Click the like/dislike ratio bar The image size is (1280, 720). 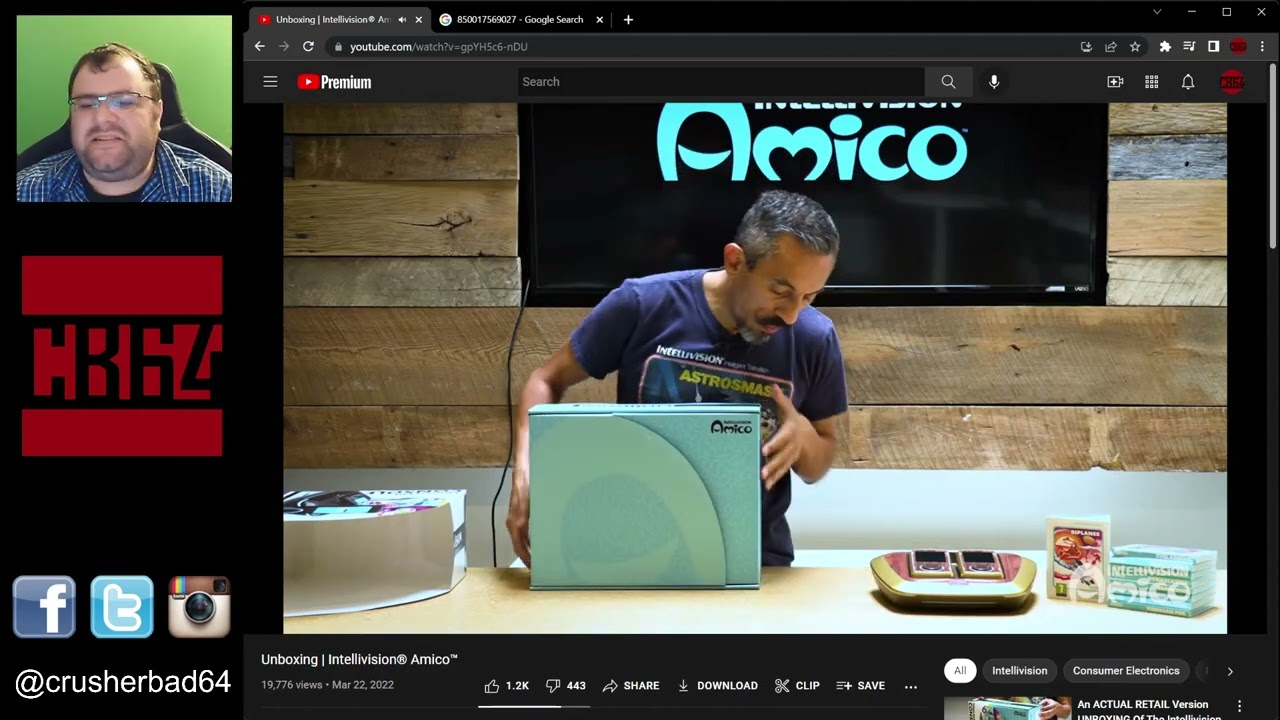click(534, 706)
